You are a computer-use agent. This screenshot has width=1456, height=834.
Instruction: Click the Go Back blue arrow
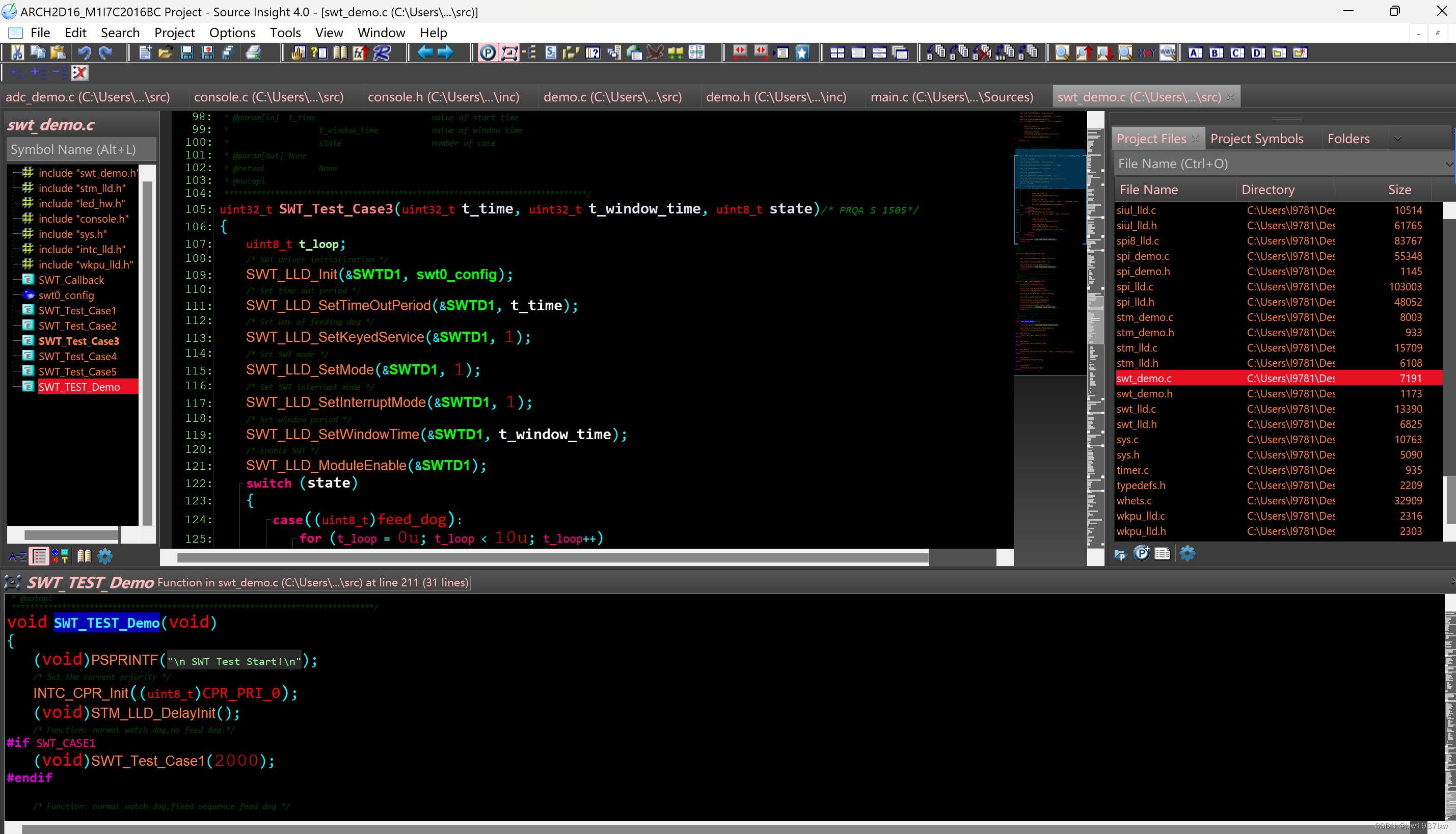pyautogui.click(x=424, y=52)
